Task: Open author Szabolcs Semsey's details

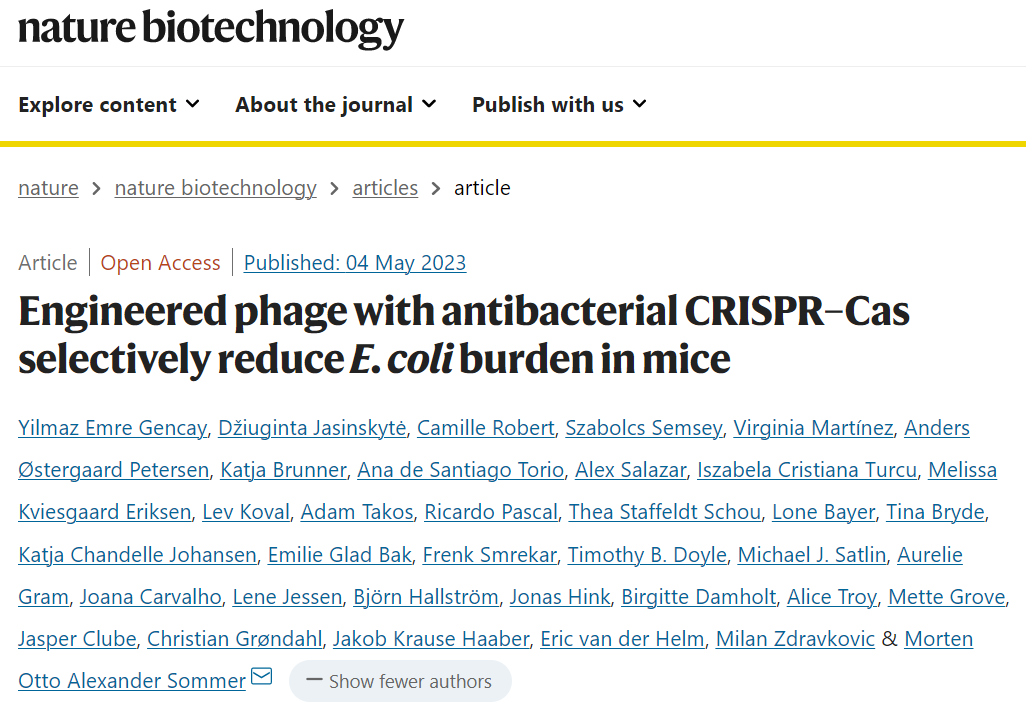Action: click(643, 428)
